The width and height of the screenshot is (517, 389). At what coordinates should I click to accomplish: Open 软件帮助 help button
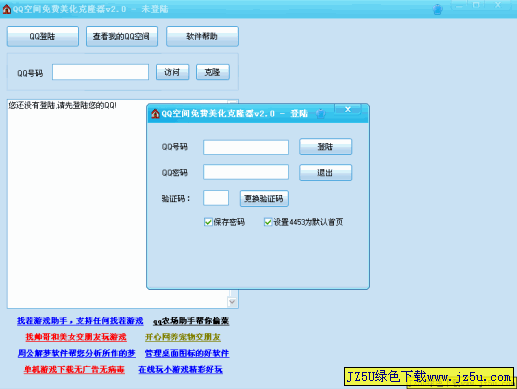coord(202,36)
